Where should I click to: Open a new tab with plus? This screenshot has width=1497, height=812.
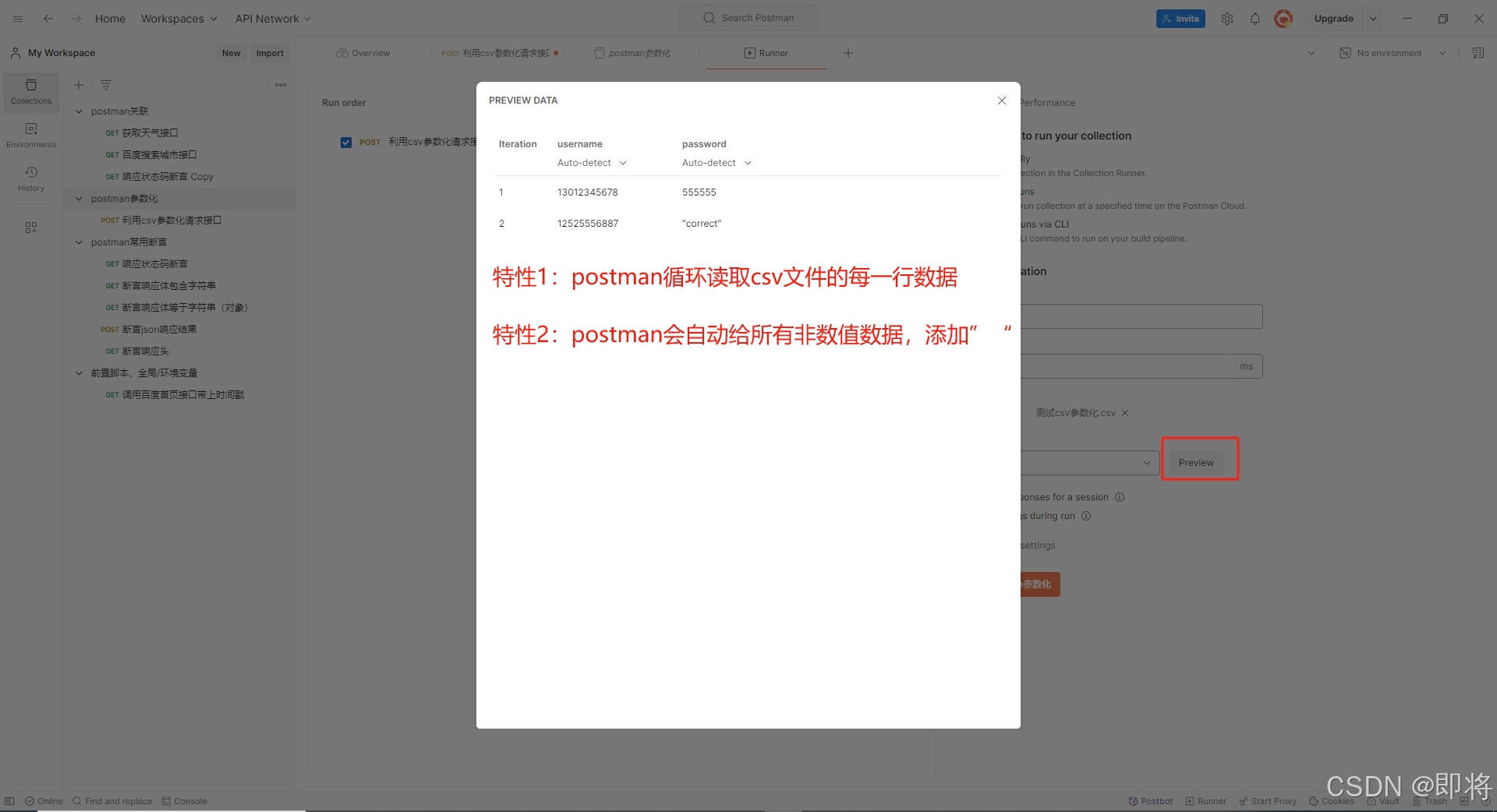tap(848, 53)
